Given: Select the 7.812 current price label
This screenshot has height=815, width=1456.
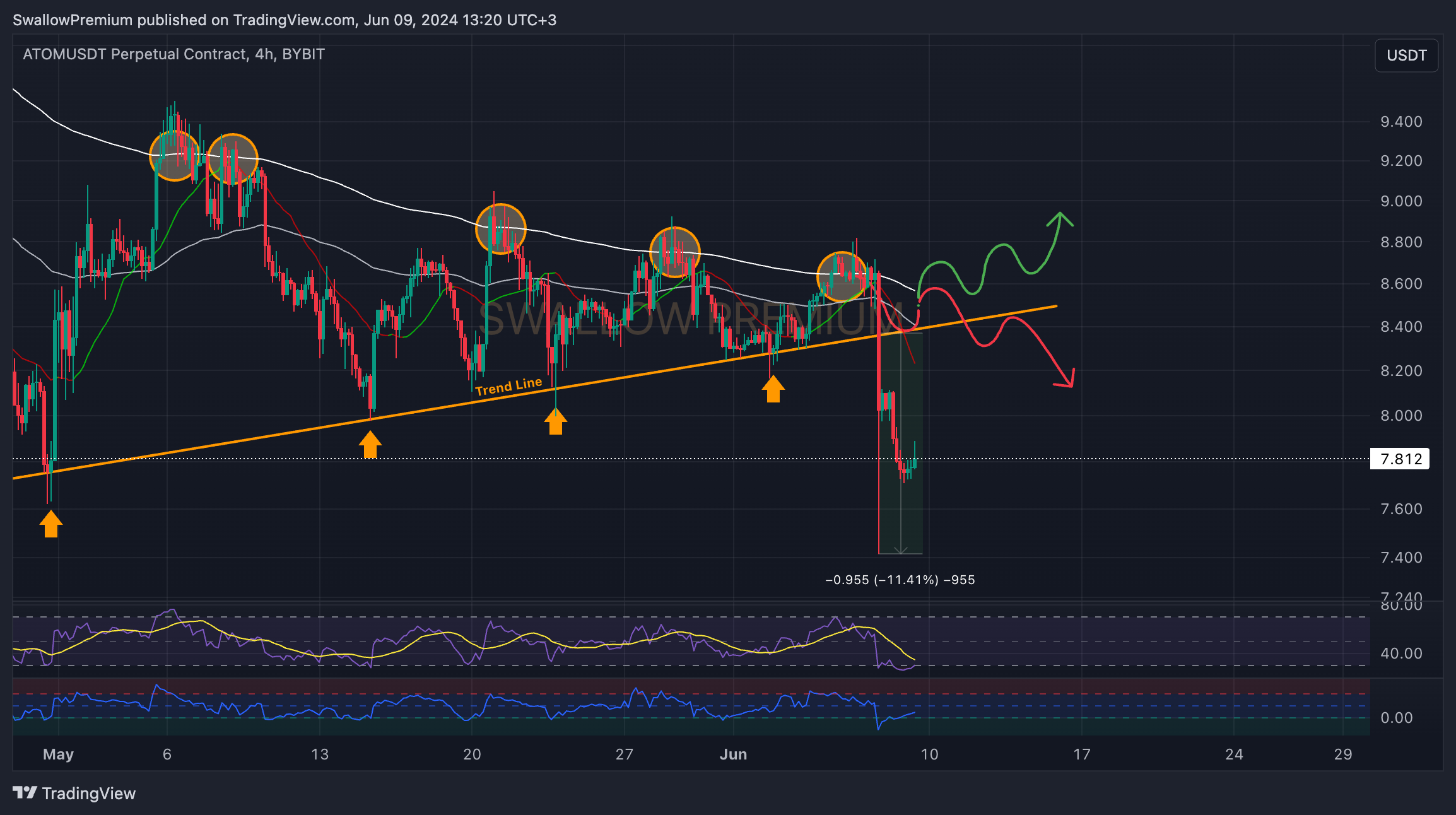Looking at the screenshot, I should 1400,459.
